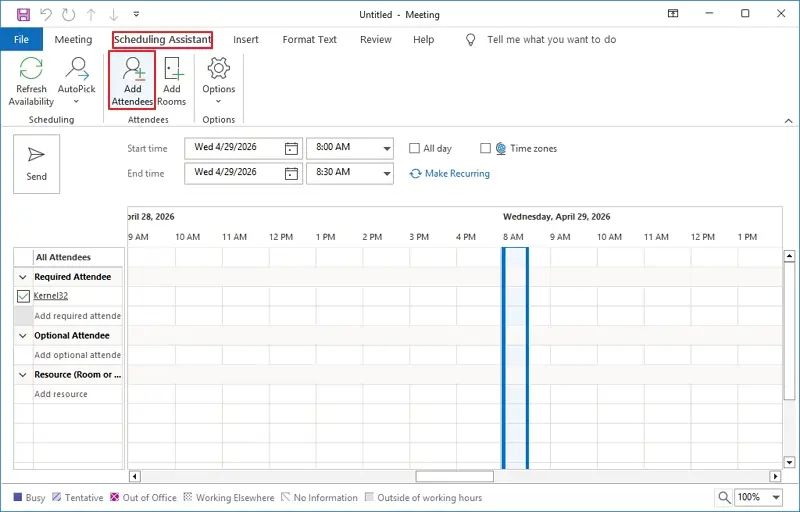Click the Wednesday, April 29, 2026 header
Image resolution: width=800 pixels, height=512 pixels.
[x=557, y=217]
